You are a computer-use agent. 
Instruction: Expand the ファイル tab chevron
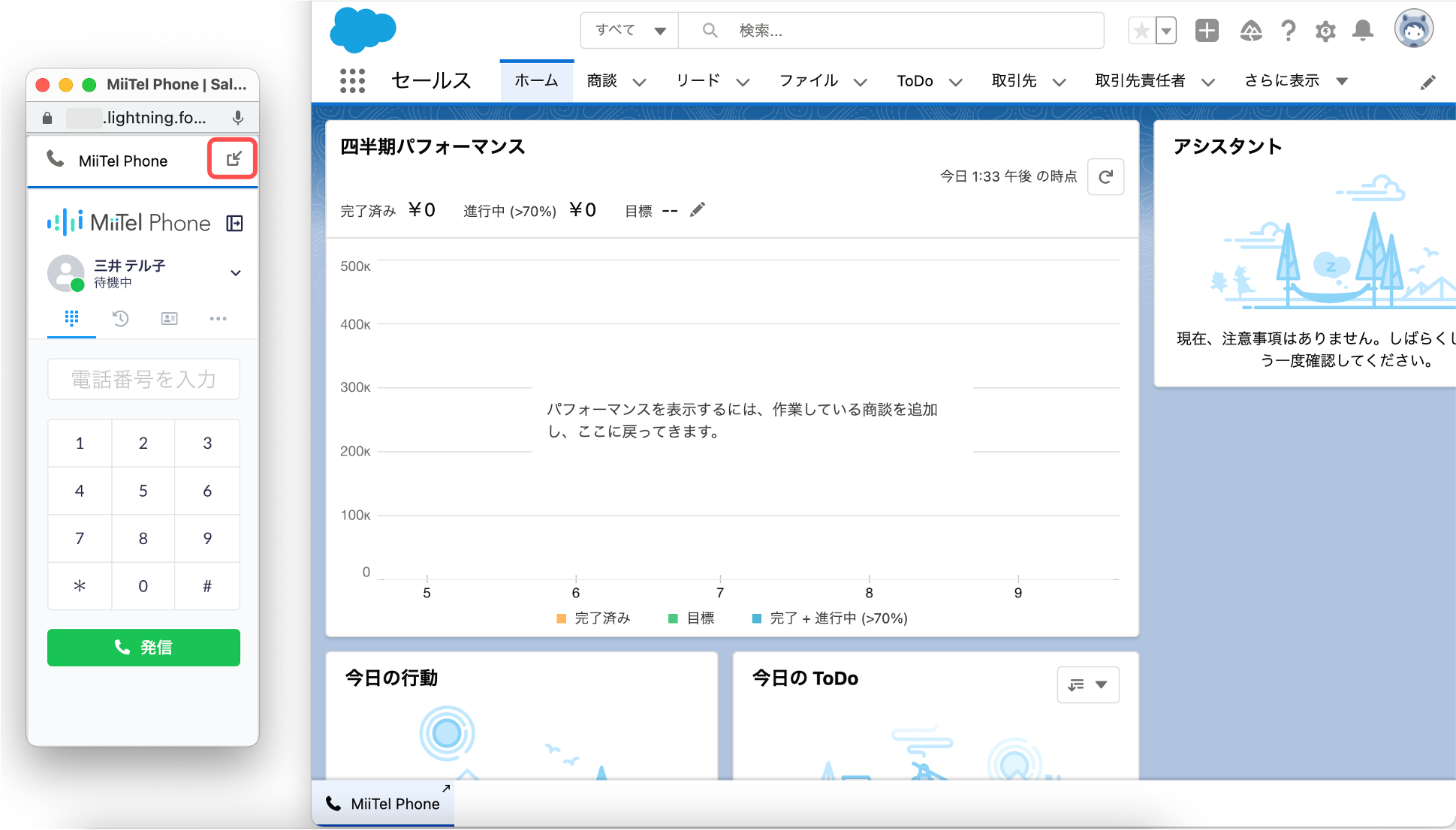coord(861,82)
